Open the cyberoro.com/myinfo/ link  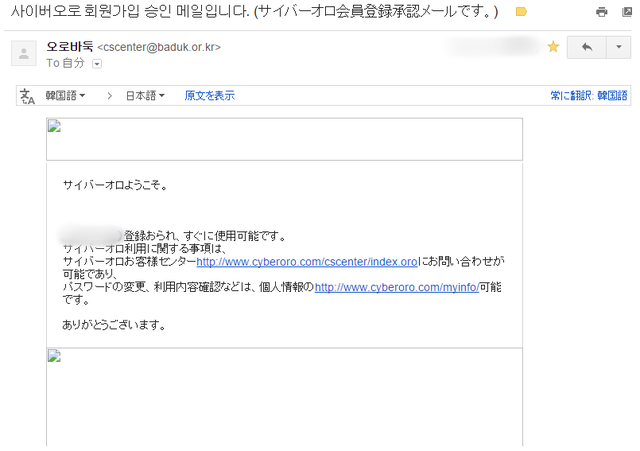point(397,287)
